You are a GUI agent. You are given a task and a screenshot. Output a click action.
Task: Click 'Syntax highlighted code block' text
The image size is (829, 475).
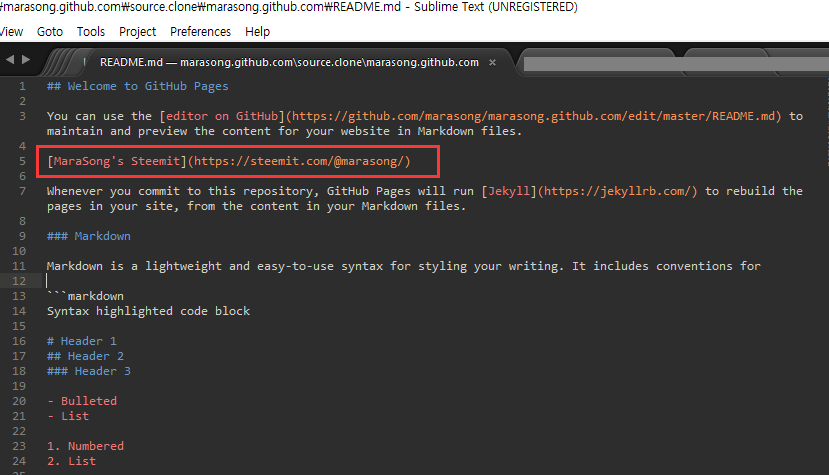click(x=148, y=311)
